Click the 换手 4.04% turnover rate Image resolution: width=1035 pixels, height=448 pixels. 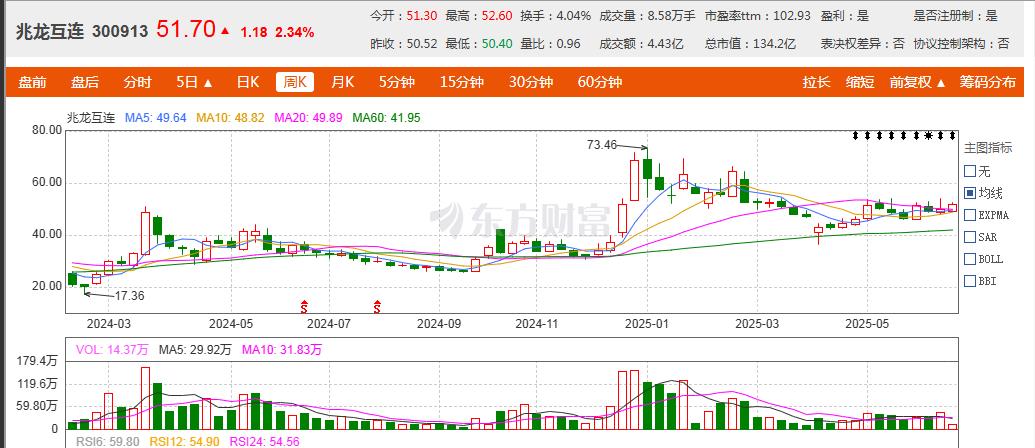tap(555, 16)
